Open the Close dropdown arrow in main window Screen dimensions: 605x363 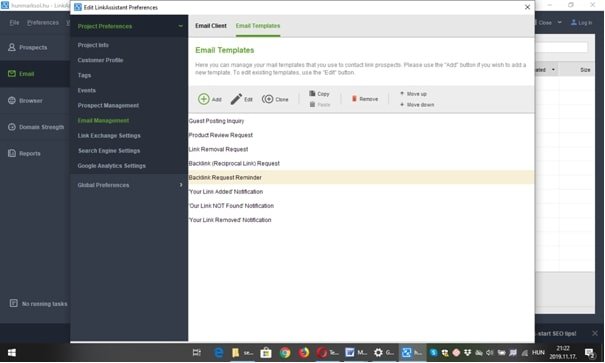click(559, 23)
